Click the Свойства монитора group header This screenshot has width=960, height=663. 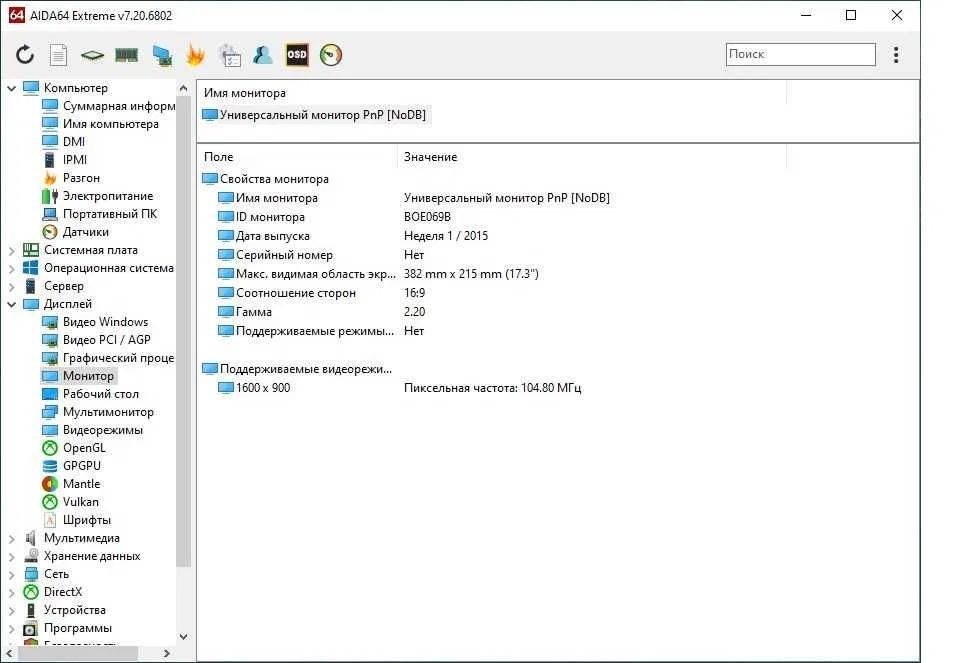[266, 179]
